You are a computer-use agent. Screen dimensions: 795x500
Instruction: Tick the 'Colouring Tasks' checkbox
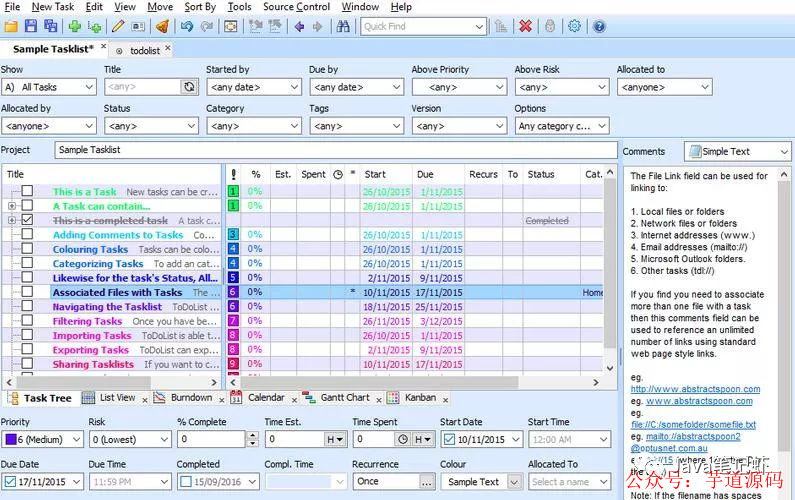pyautogui.click(x=27, y=248)
